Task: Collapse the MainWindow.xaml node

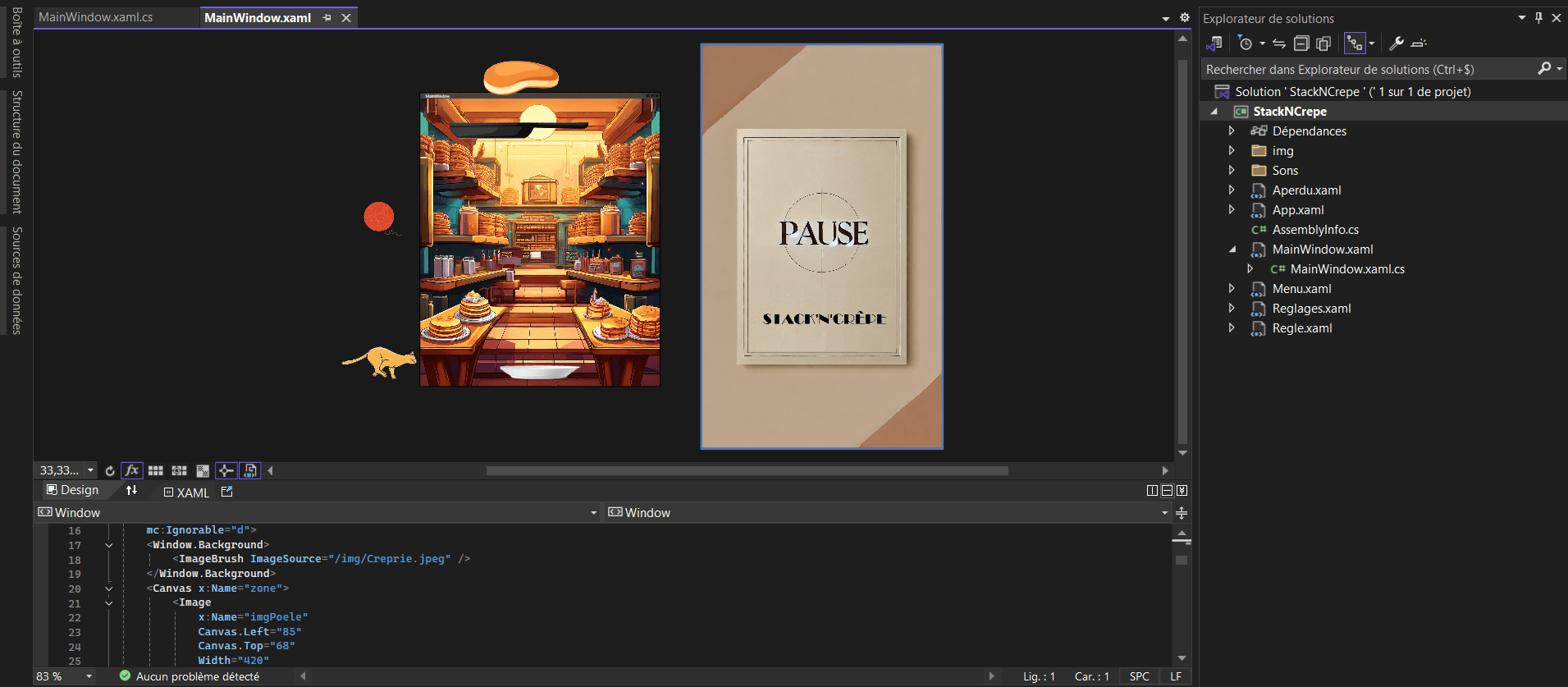Action: 1232,250
